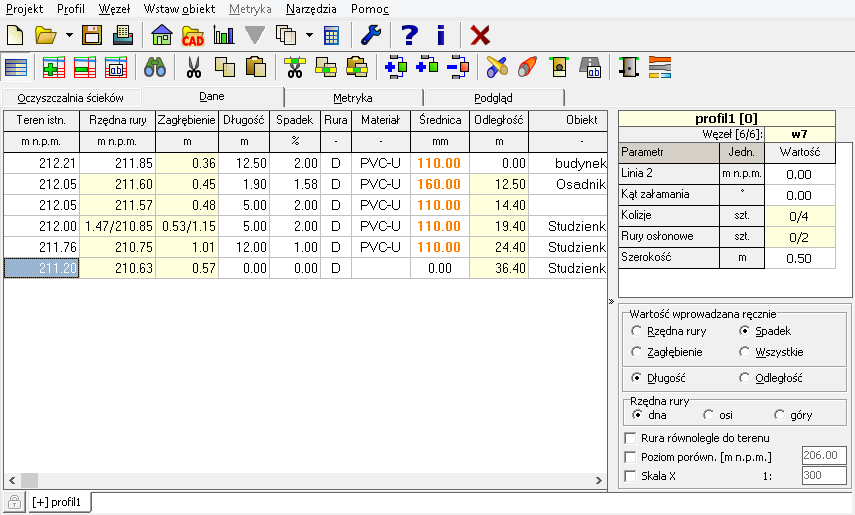855x515 pixels.
Task: Paste with the plain clipboard icon
Action: coord(256,67)
